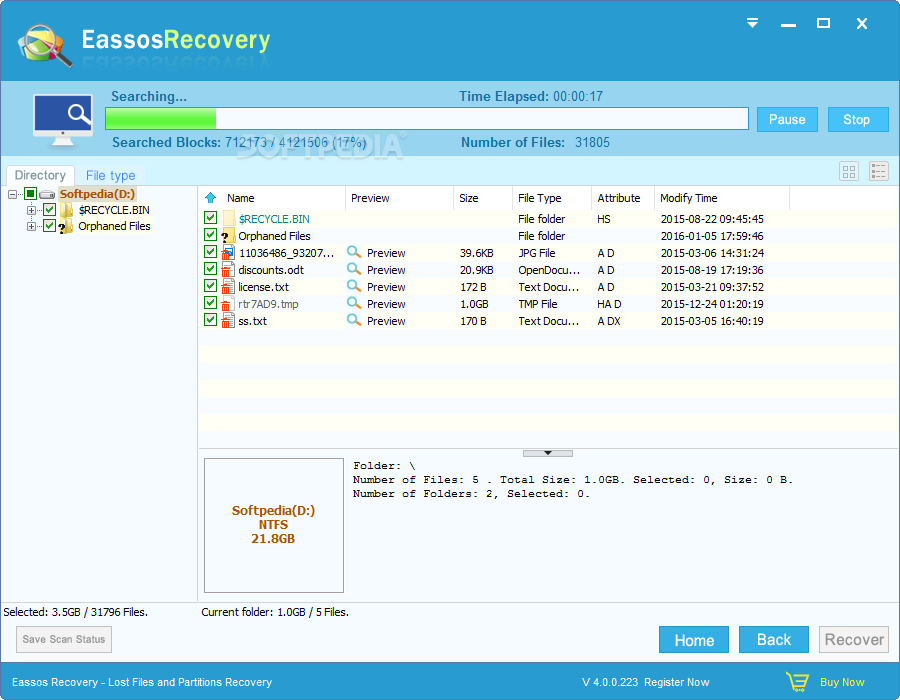Image resolution: width=900 pixels, height=700 pixels.
Task: Preview the ss.txt file
Action: (x=386, y=321)
